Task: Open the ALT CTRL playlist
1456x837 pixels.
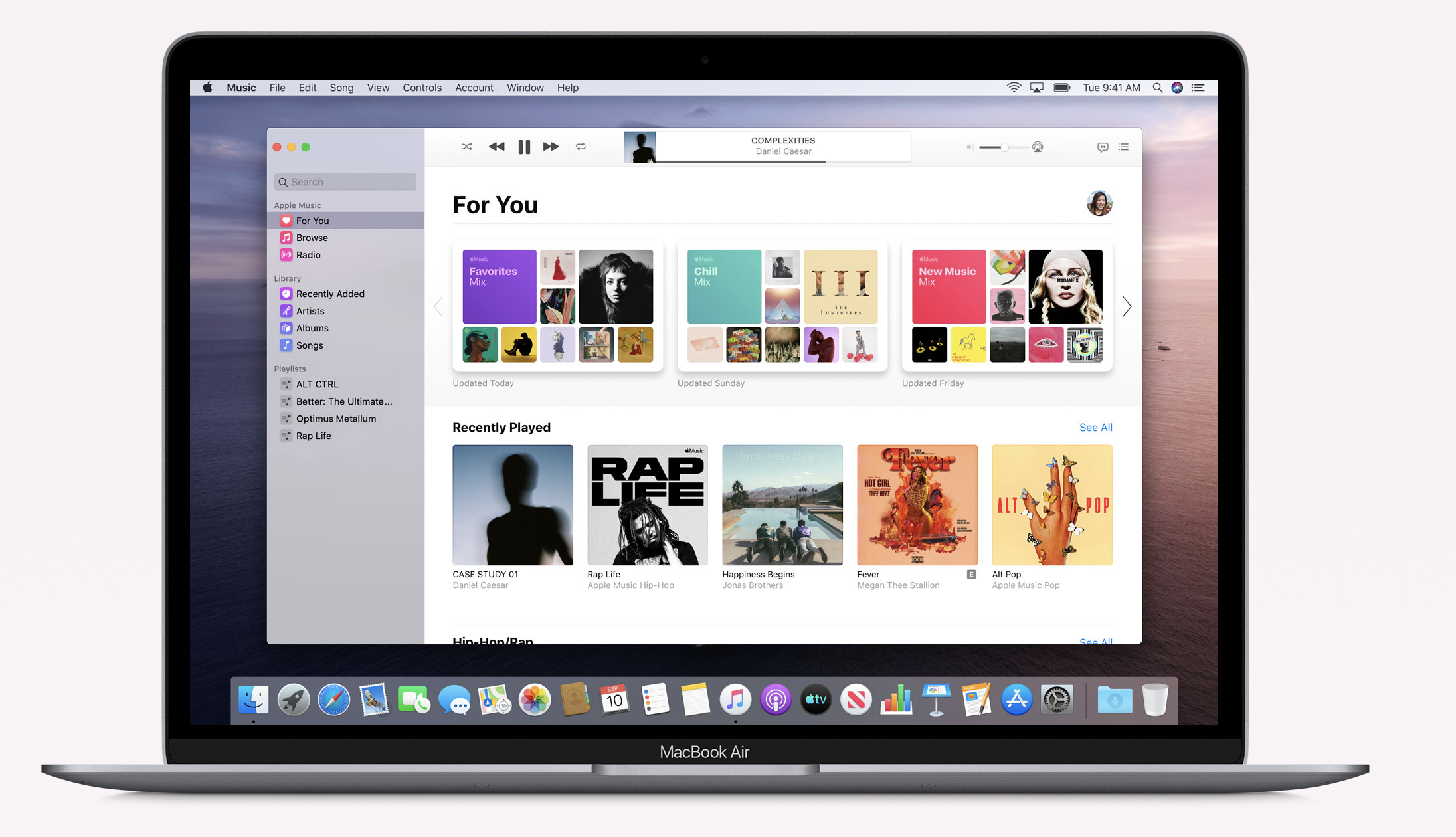Action: (x=345, y=384)
